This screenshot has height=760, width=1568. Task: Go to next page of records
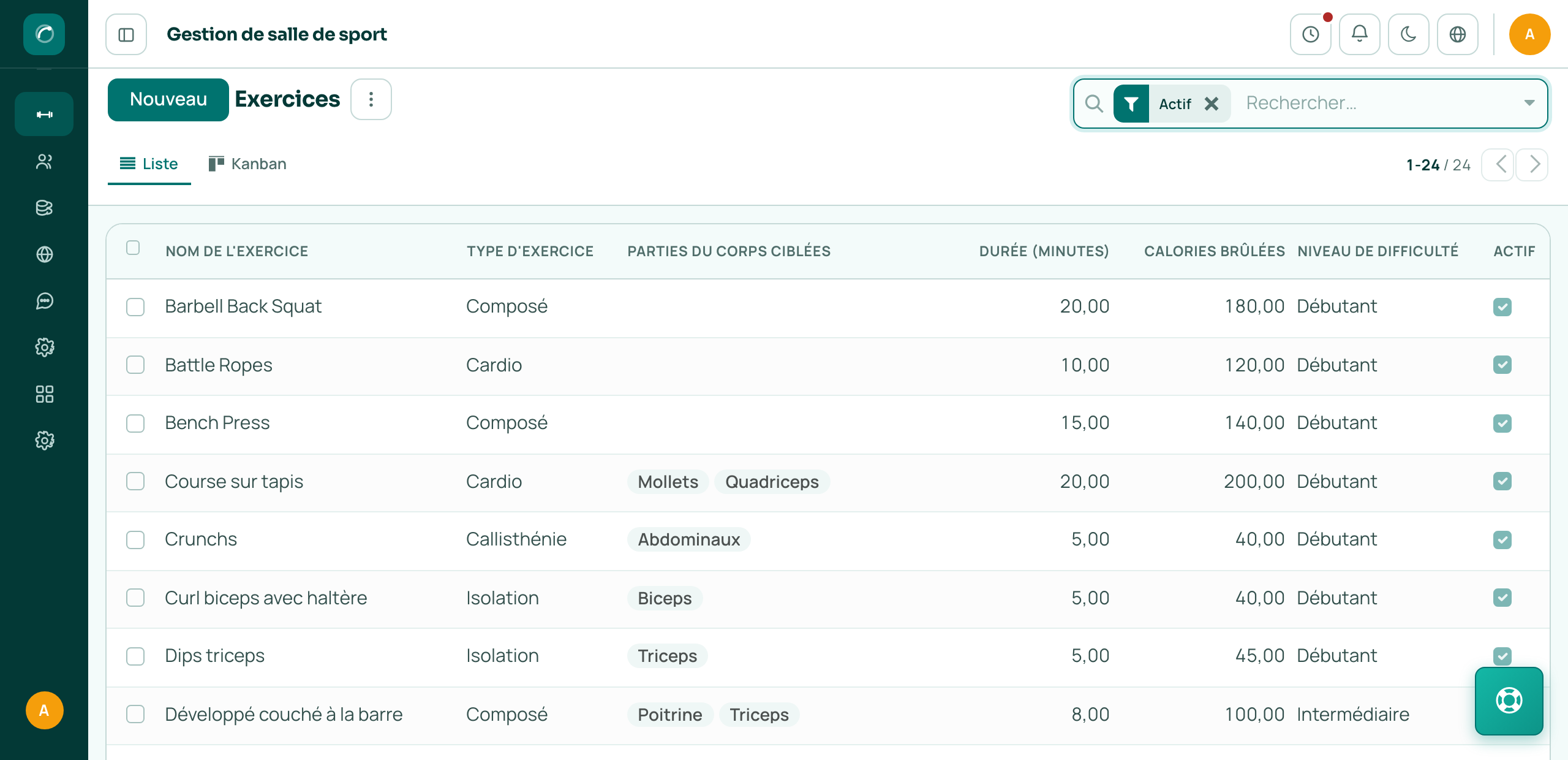coord(1532,165)
